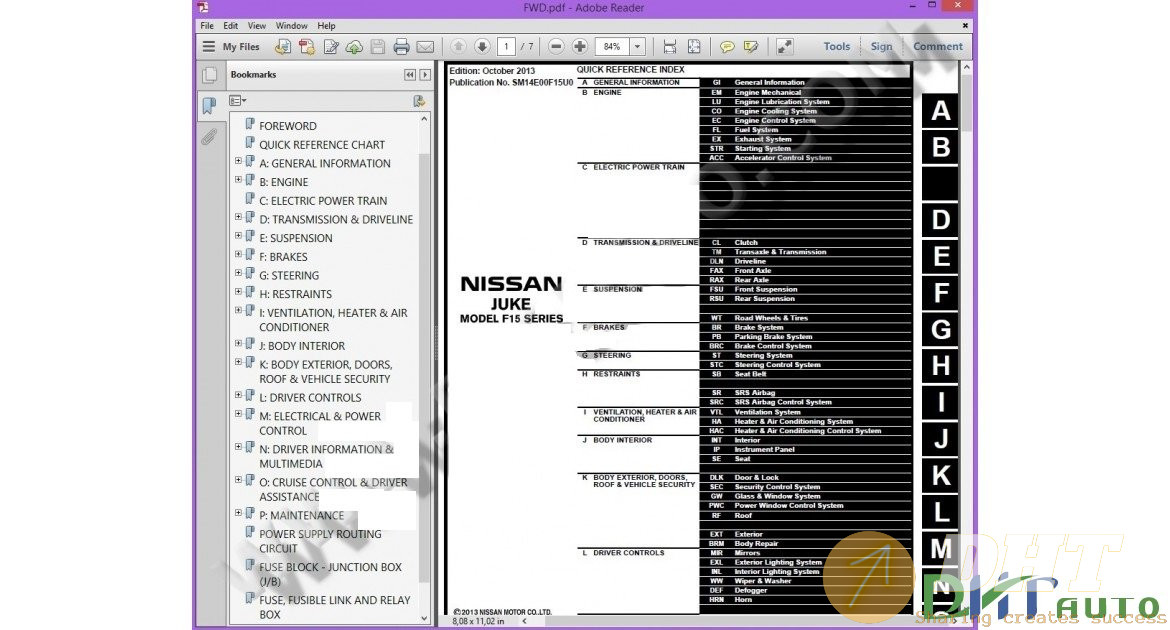Go to previous page arrow
The height and width of the screenshot is (630, 1170).
458,46
